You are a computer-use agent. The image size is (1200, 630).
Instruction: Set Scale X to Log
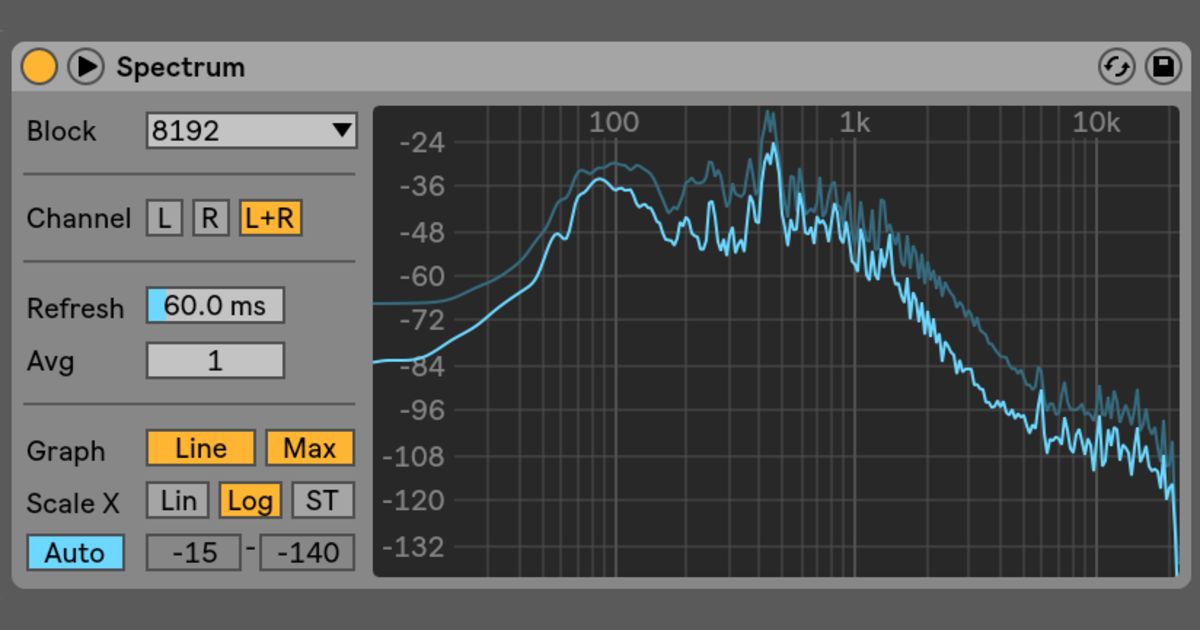pyautogui.click(x=250, y=500)
